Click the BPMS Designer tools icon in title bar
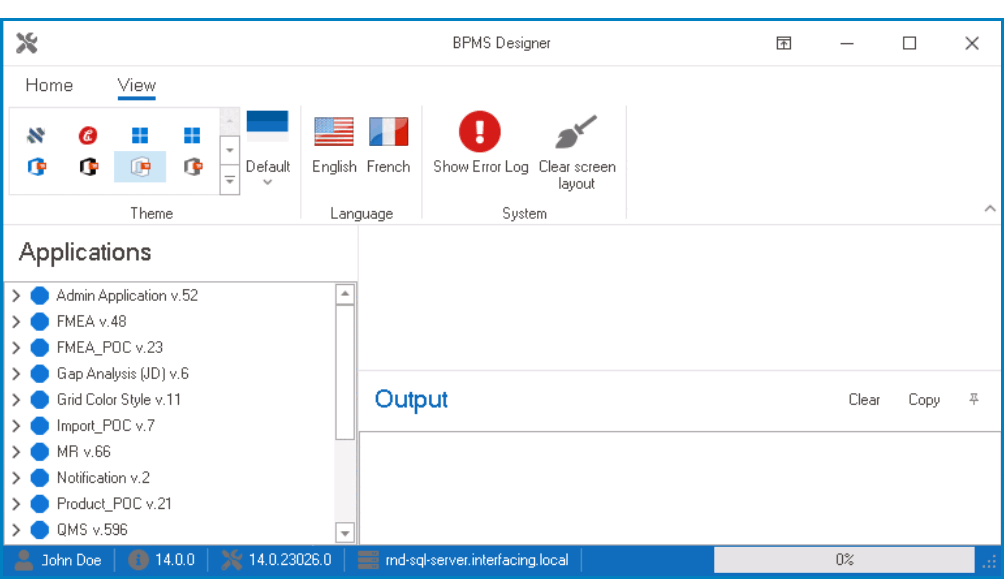The image size is (1004, 579). [x=27, y=43]
